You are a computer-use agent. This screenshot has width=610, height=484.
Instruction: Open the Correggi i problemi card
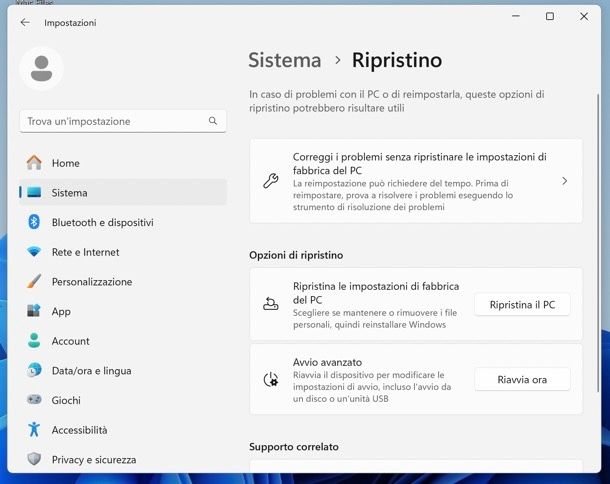click(x=416, y=181)
